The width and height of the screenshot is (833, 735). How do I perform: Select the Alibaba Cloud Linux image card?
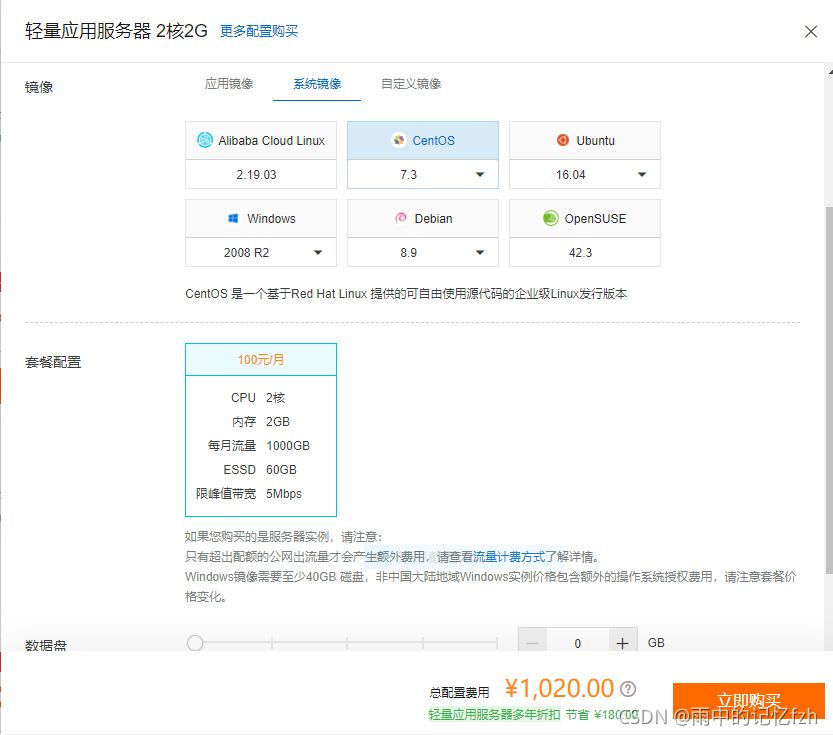point(261,140)
